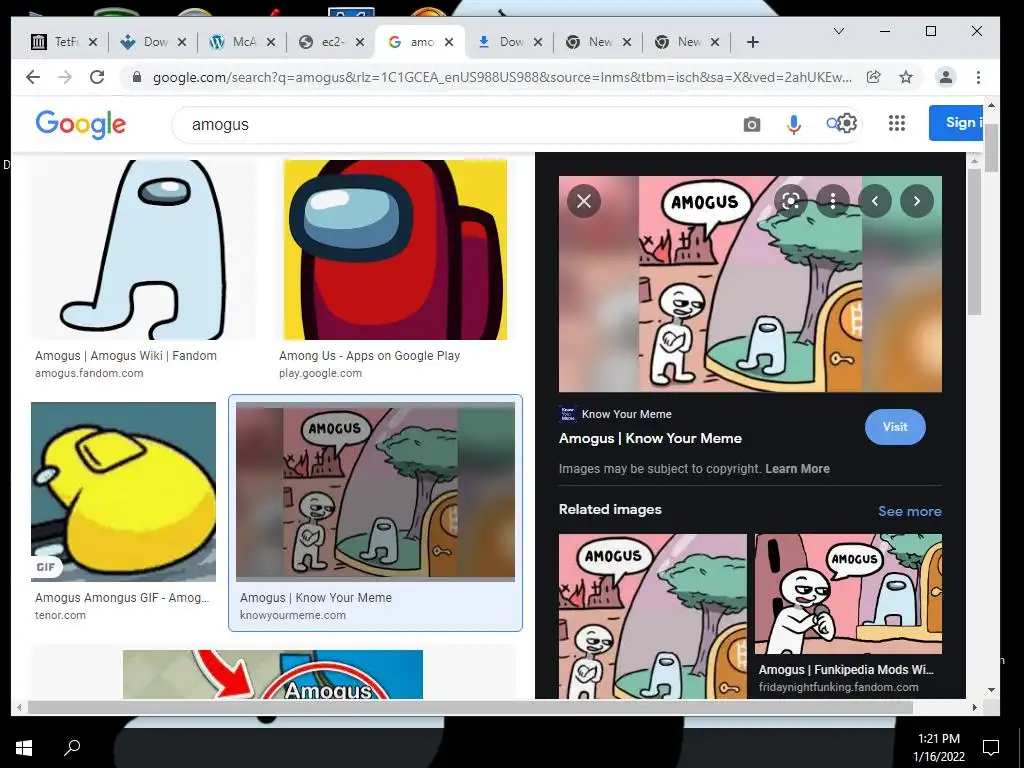Click the play.google.com source text
Image resolution: width=1024 pixels, height=768 pixels.
(320, 374)
